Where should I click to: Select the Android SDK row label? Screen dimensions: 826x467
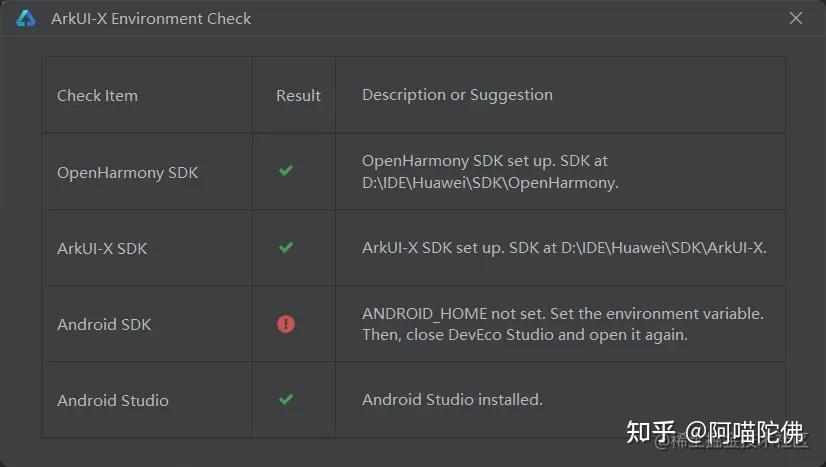coord(104,324)
